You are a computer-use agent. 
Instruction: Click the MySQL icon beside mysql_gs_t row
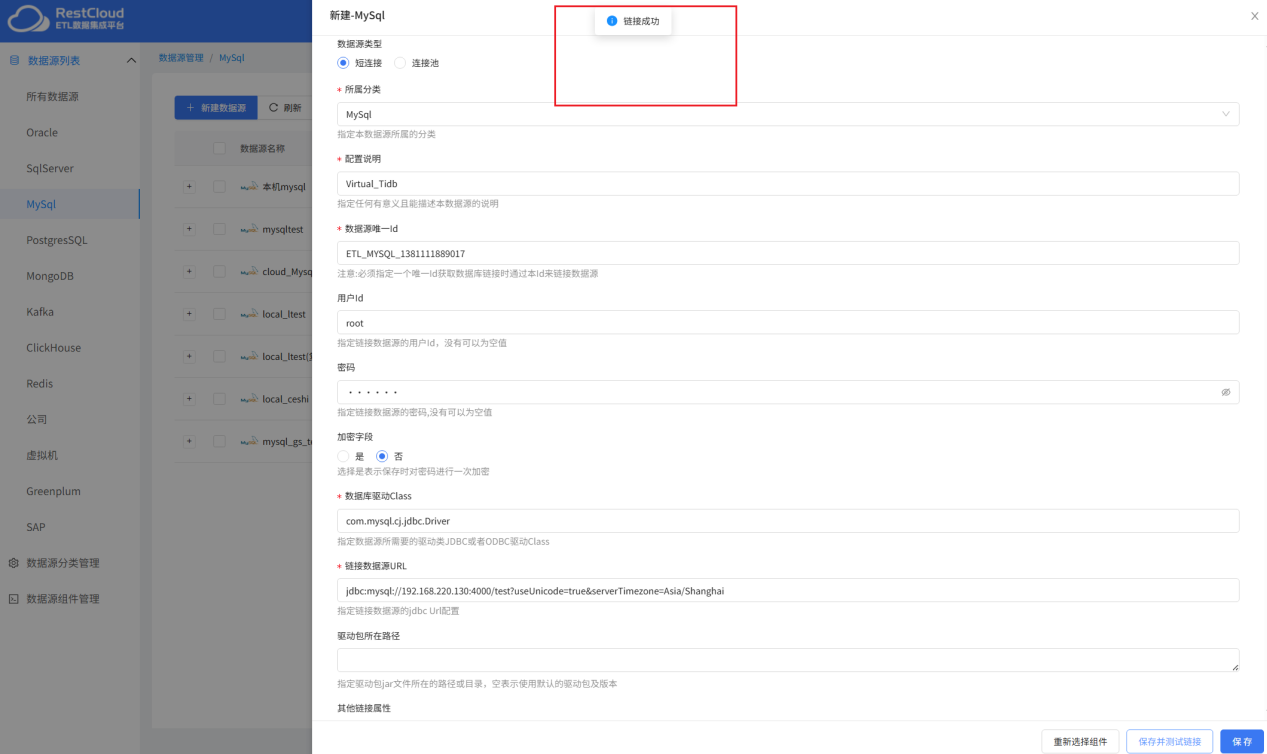click(249, 441)
